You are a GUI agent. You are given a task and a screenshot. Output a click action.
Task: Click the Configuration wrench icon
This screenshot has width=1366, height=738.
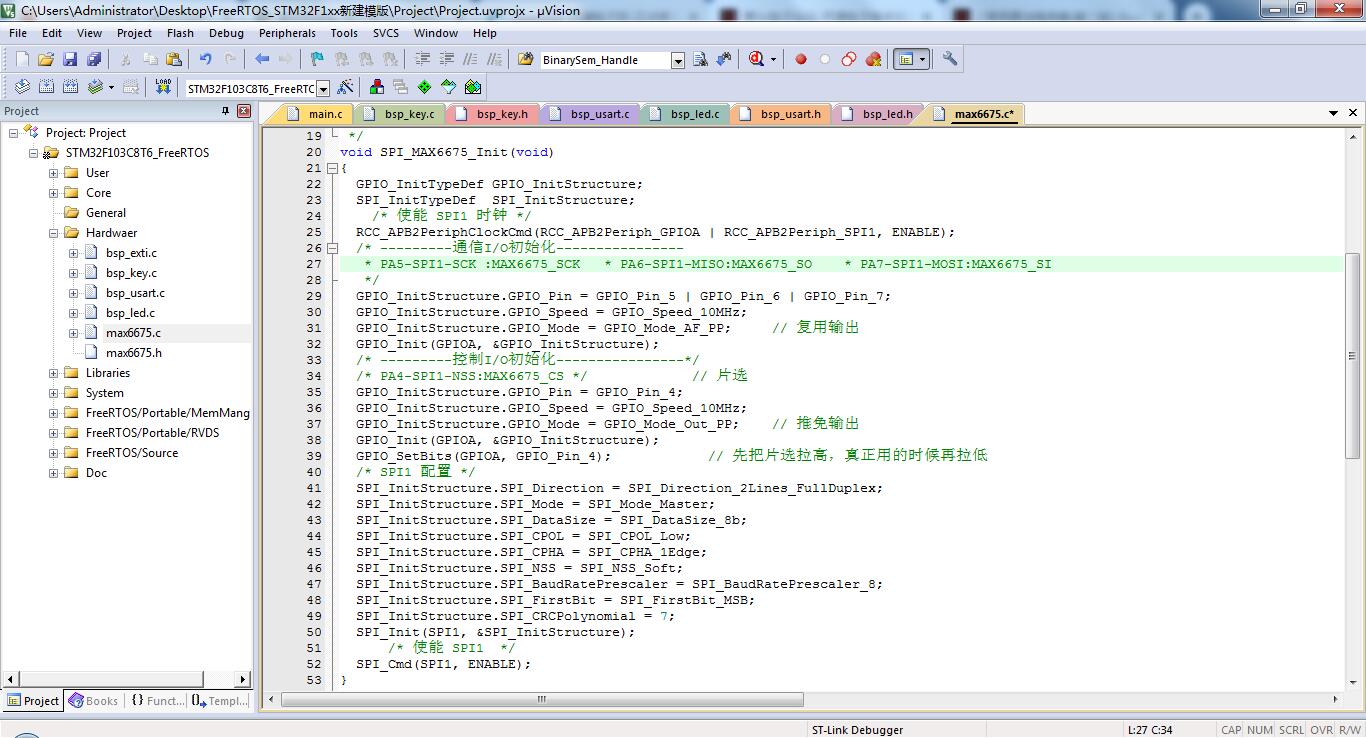click(x=950, y=60)
